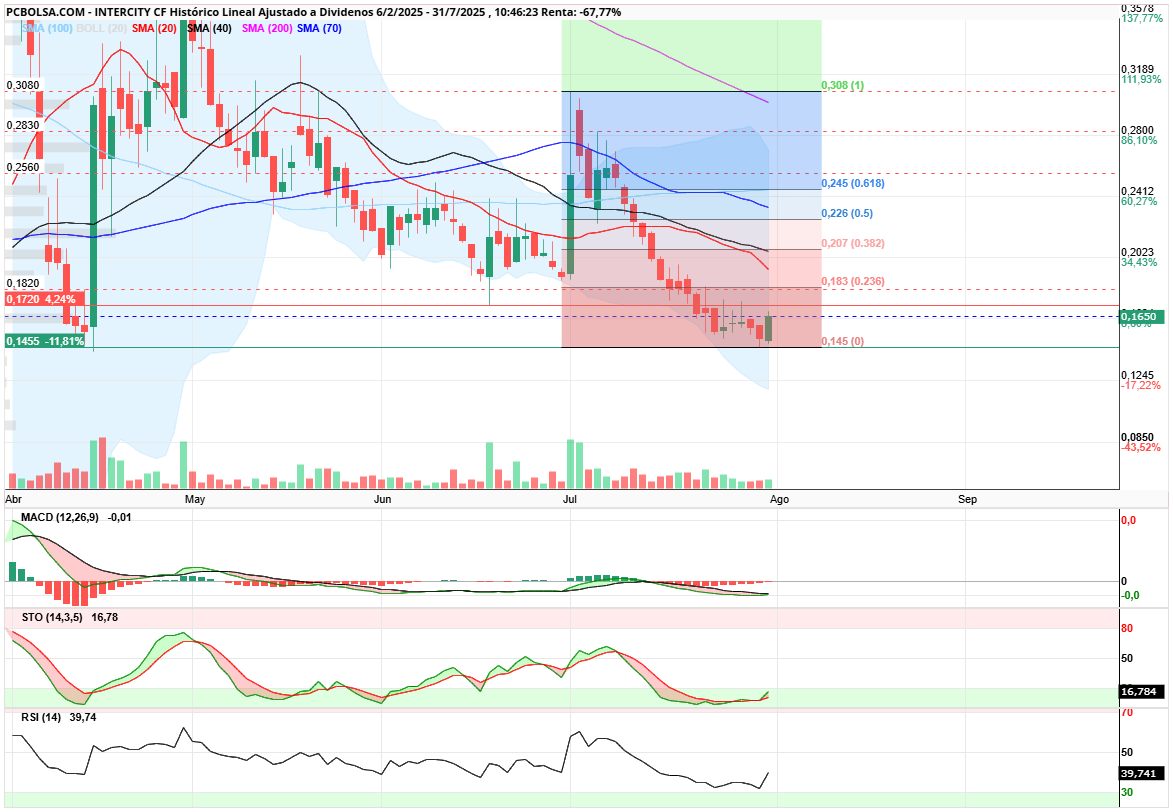Click the SMA (200) legend label
The height and width of the screenshot is (812, 1173).
267,28
